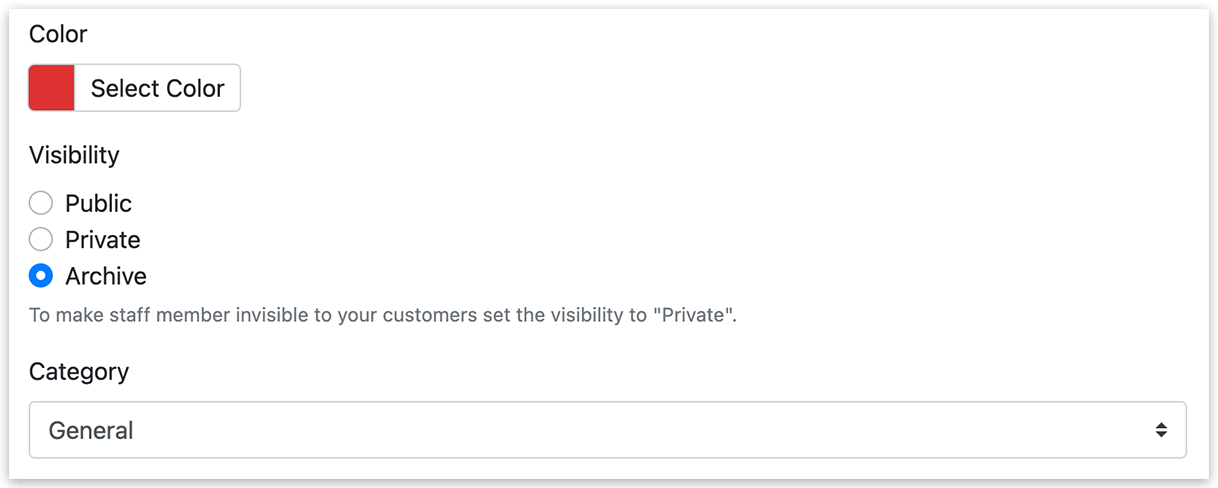Click the quoted "Private" word in help text

(x=695, y=316)
